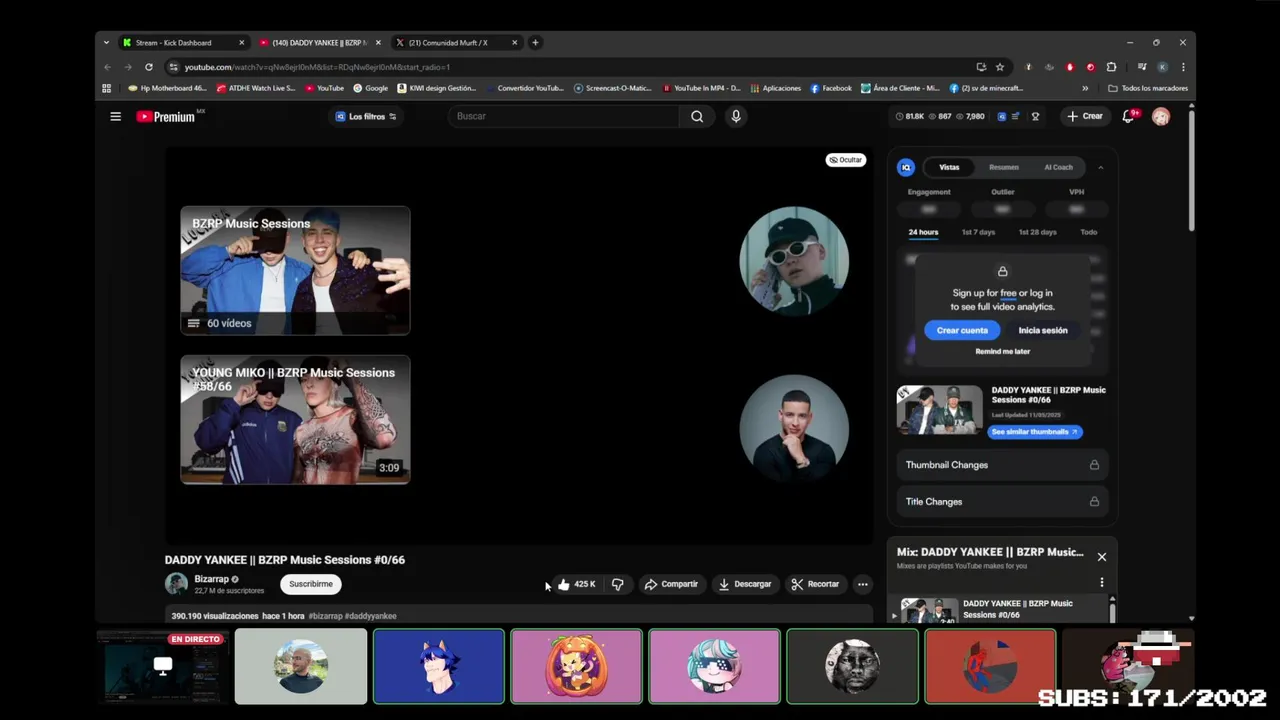The image size is (1280, 720).
Task: Expand Title Changes section
Action: tap(1002, 502)
